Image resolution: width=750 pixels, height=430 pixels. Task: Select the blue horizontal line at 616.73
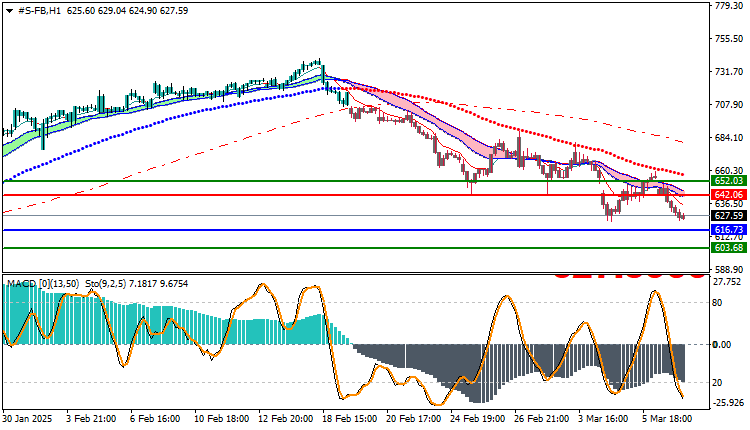point(355,230)
